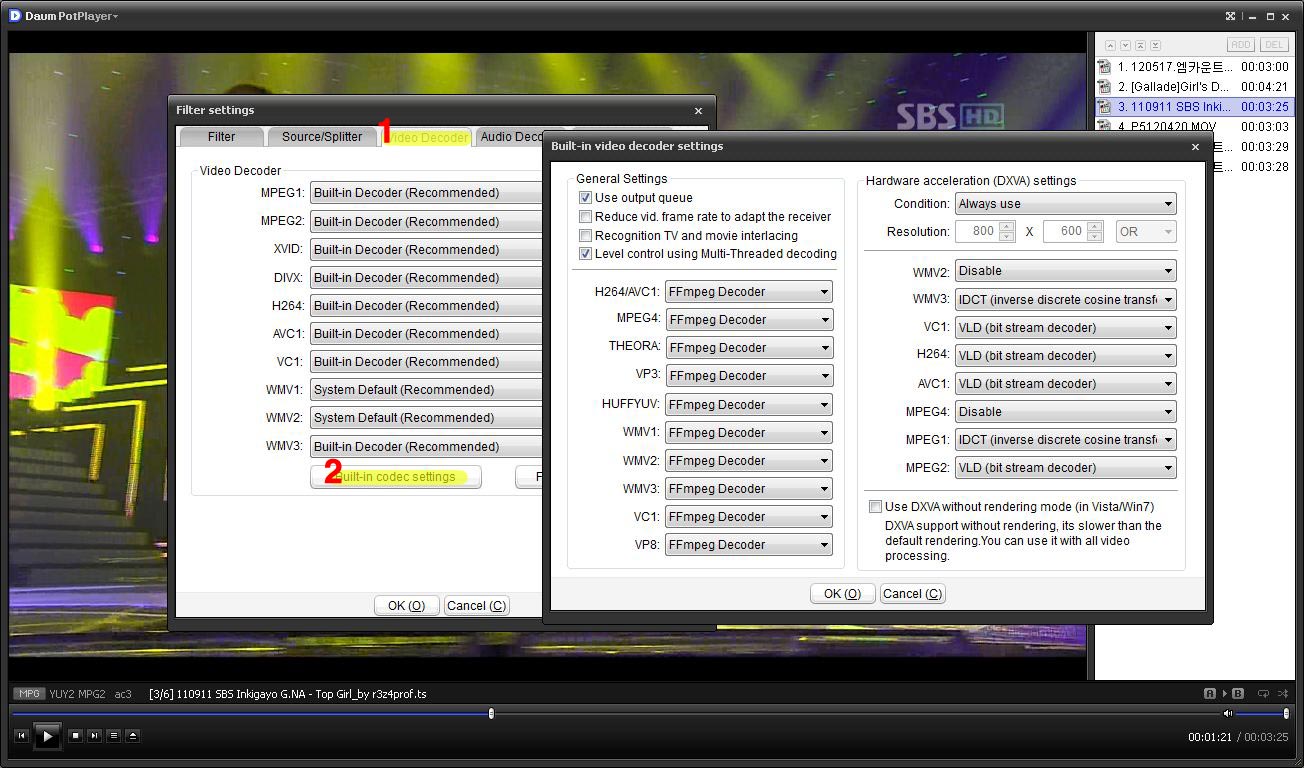Move playlist item to top
This screenshot has height=768, width=1304.
(1140, 45)
